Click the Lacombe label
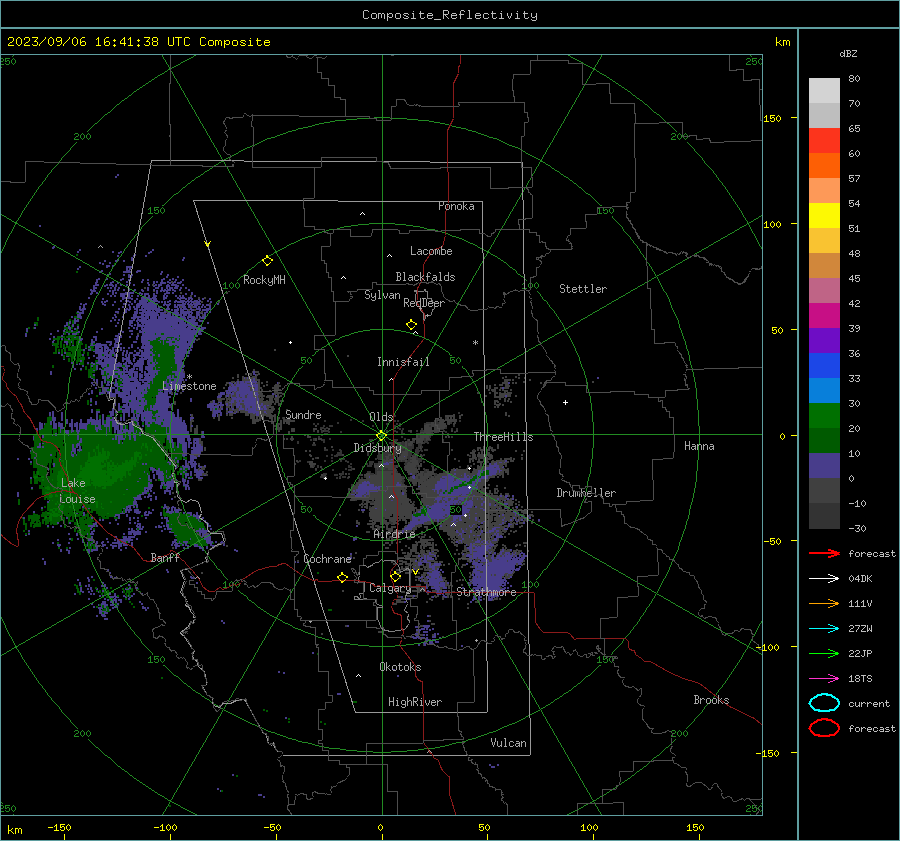900x841 pixels. 431,251
